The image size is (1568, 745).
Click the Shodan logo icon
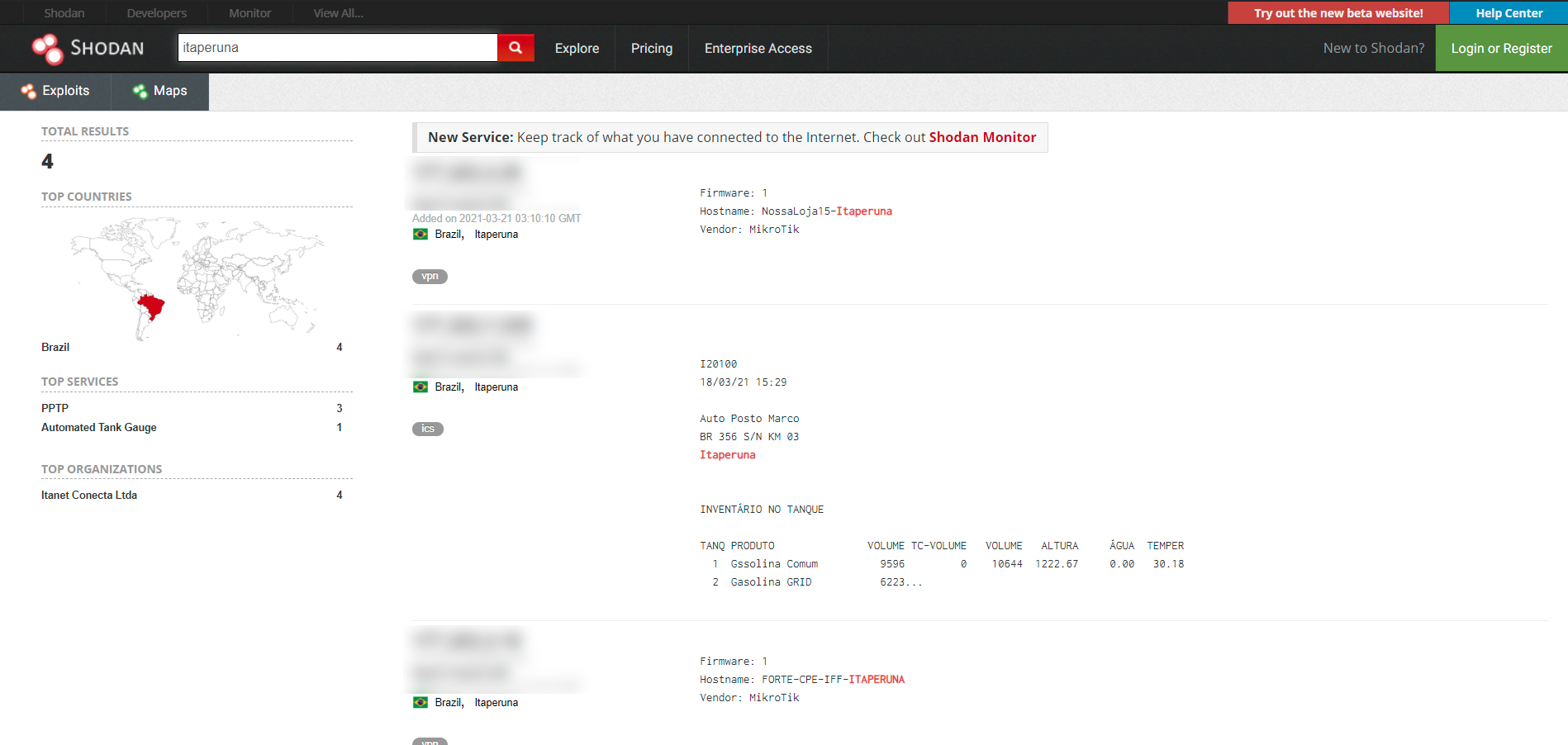coord(47,49)
